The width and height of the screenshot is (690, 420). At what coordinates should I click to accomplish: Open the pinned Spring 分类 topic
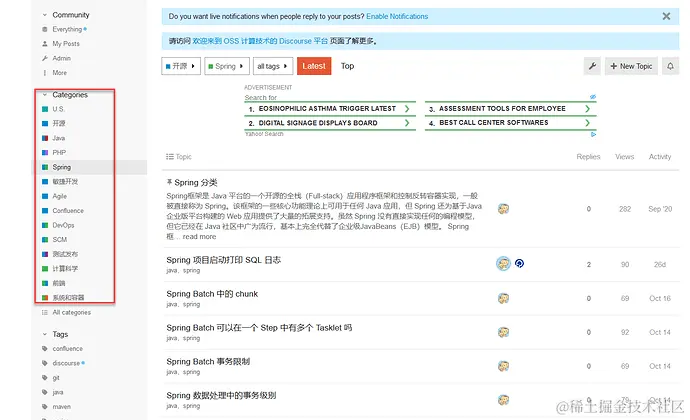196,182
